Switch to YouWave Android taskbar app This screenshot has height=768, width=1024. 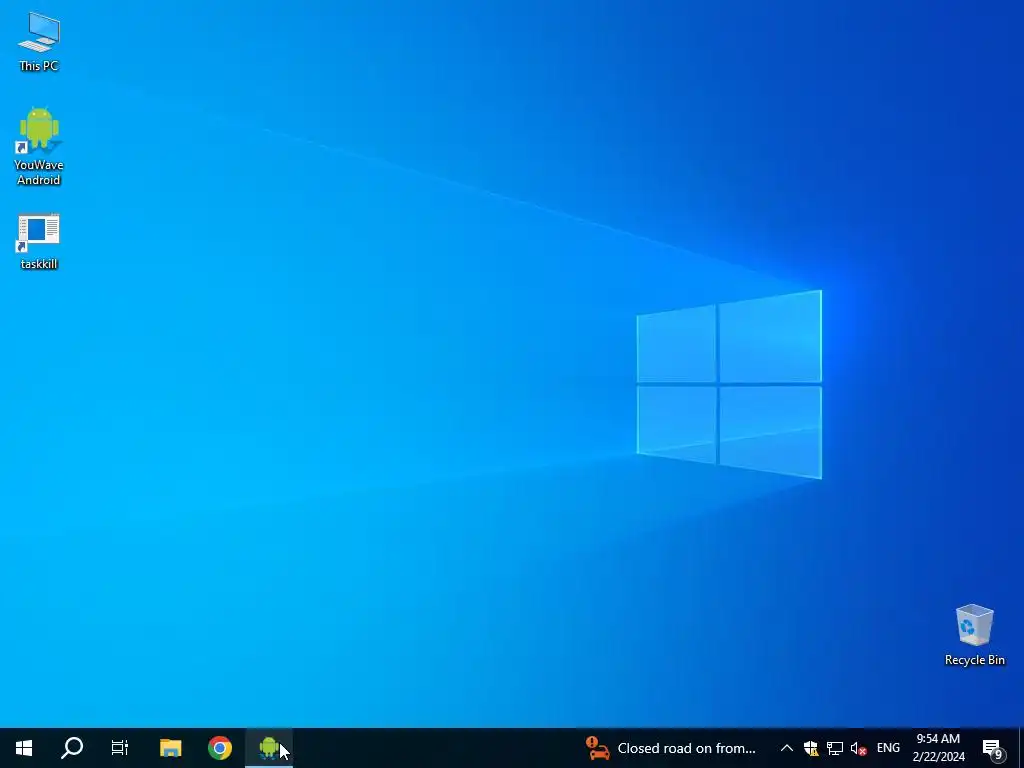coord(269,748)
